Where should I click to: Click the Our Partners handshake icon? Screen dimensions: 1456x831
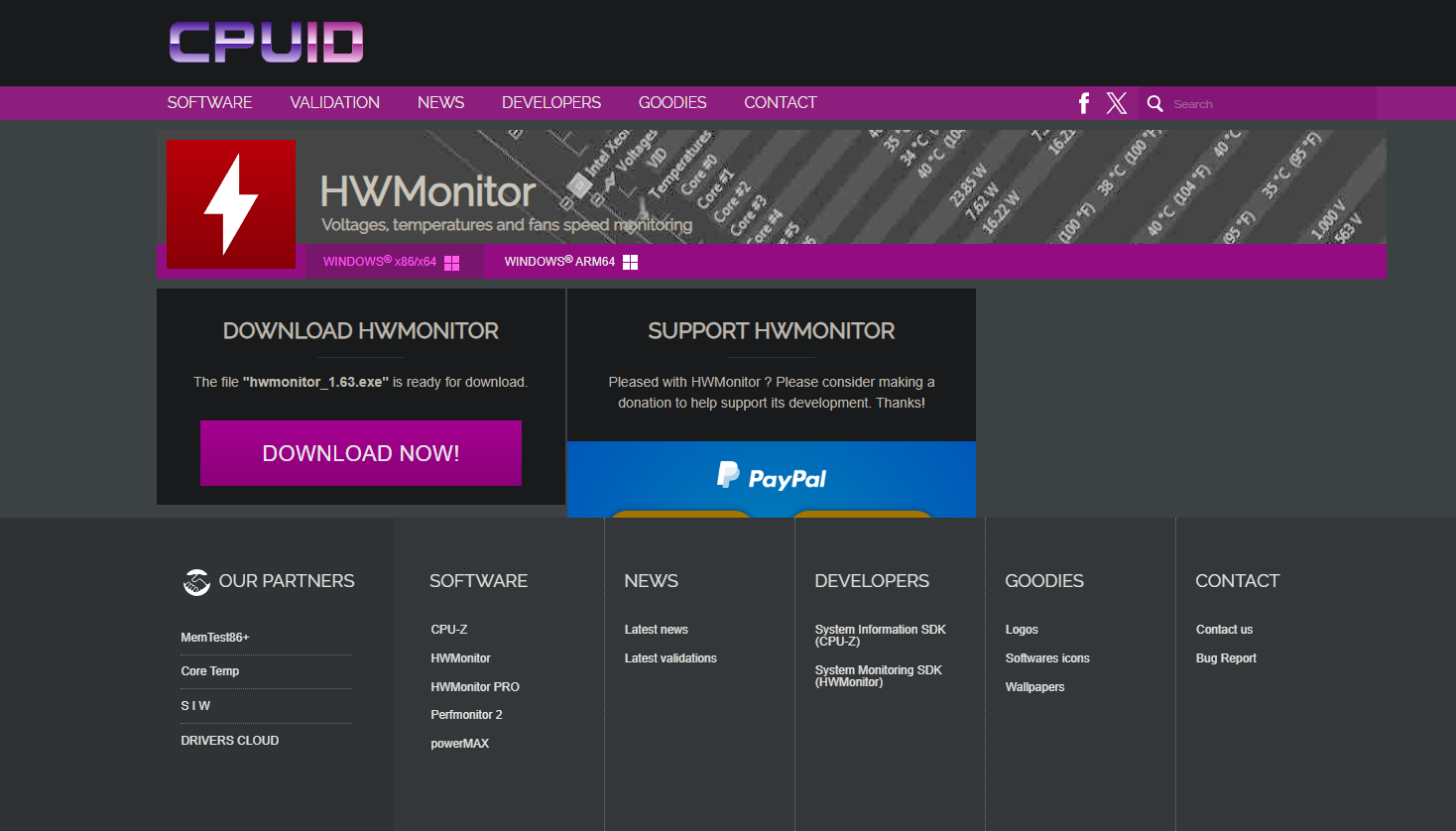(196, 582)
